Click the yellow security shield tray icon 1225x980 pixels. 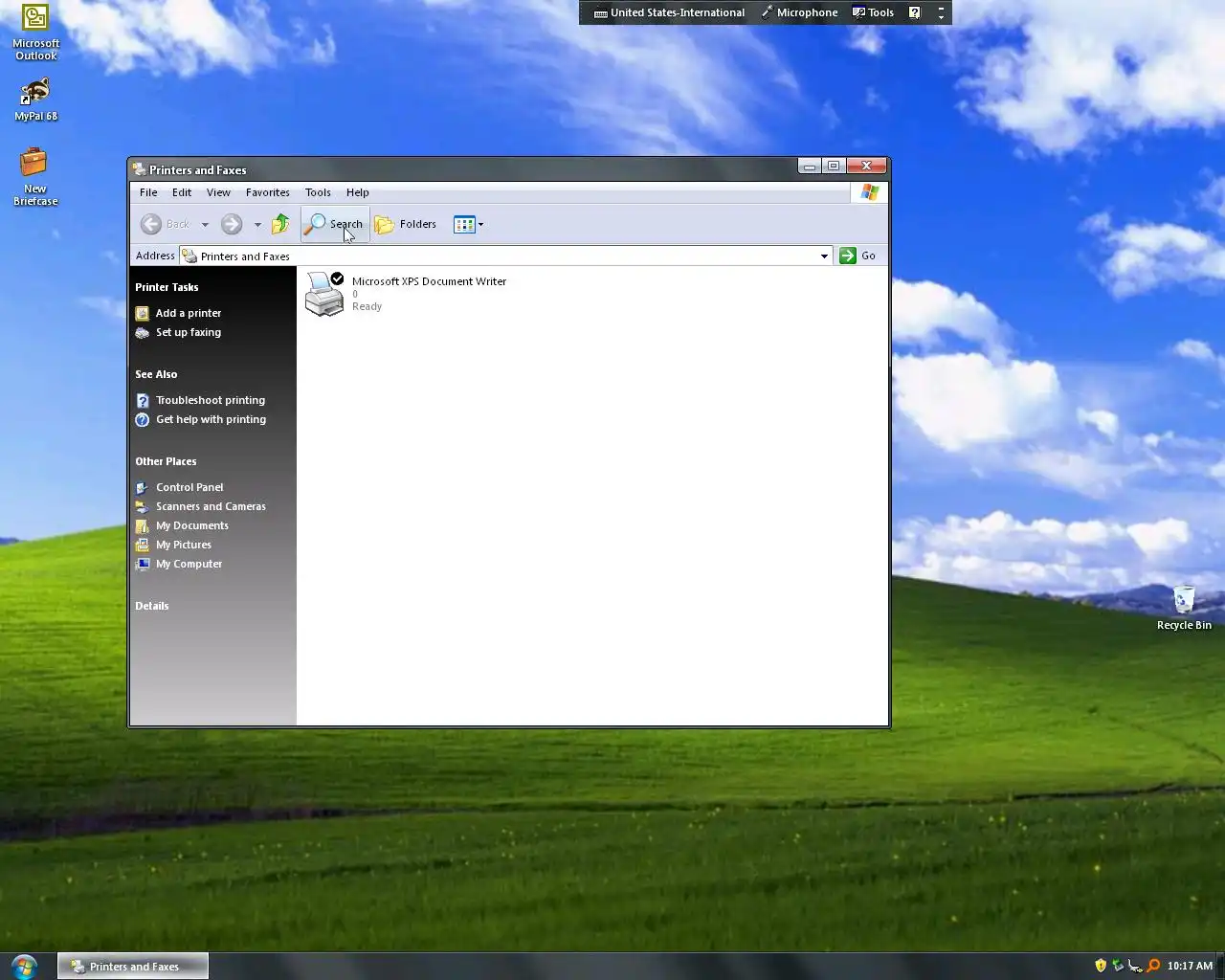tap(1101, 966)
